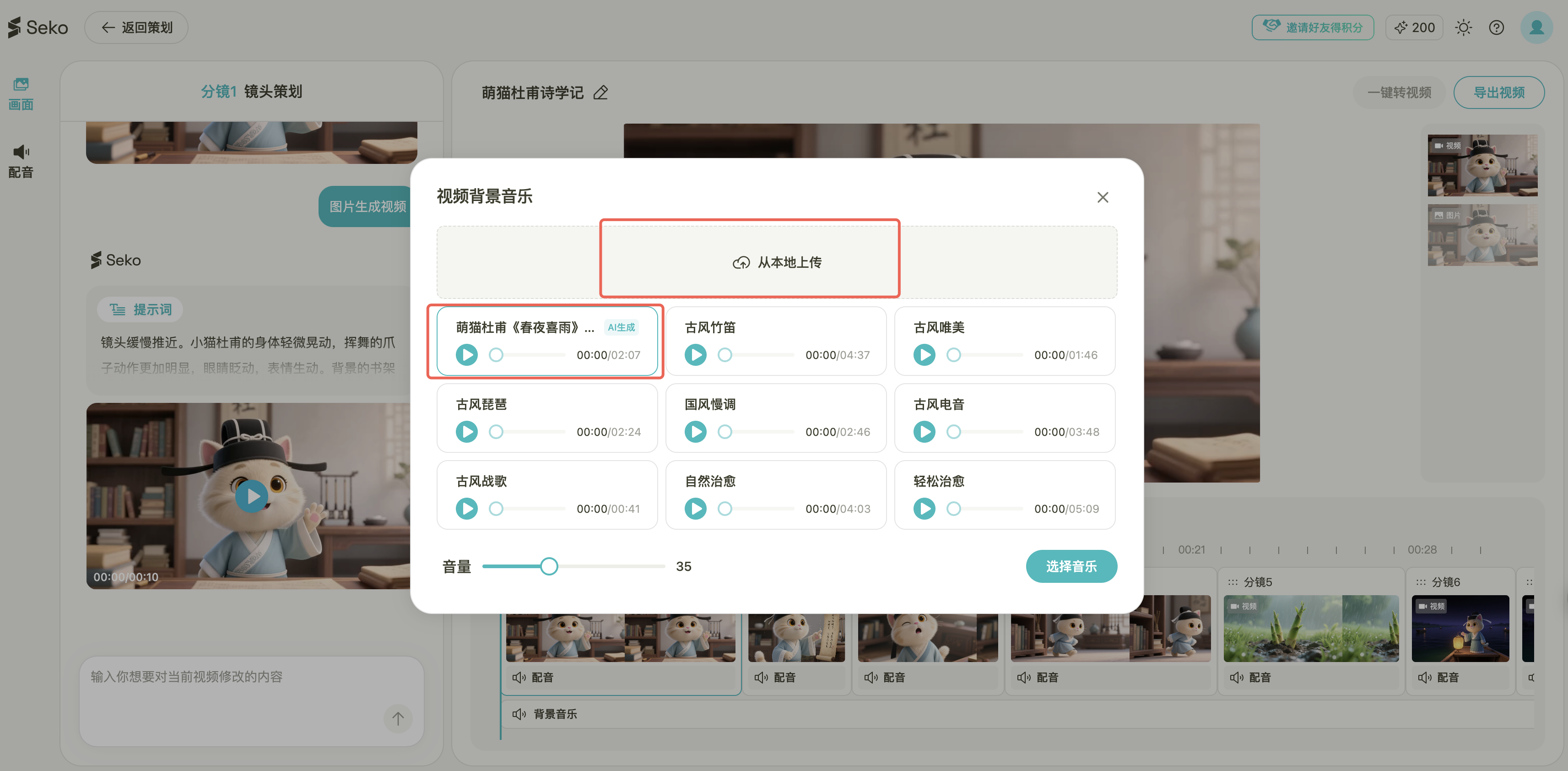Select the 视频 thumbnail in right panel

click(x=1482, y=166)
